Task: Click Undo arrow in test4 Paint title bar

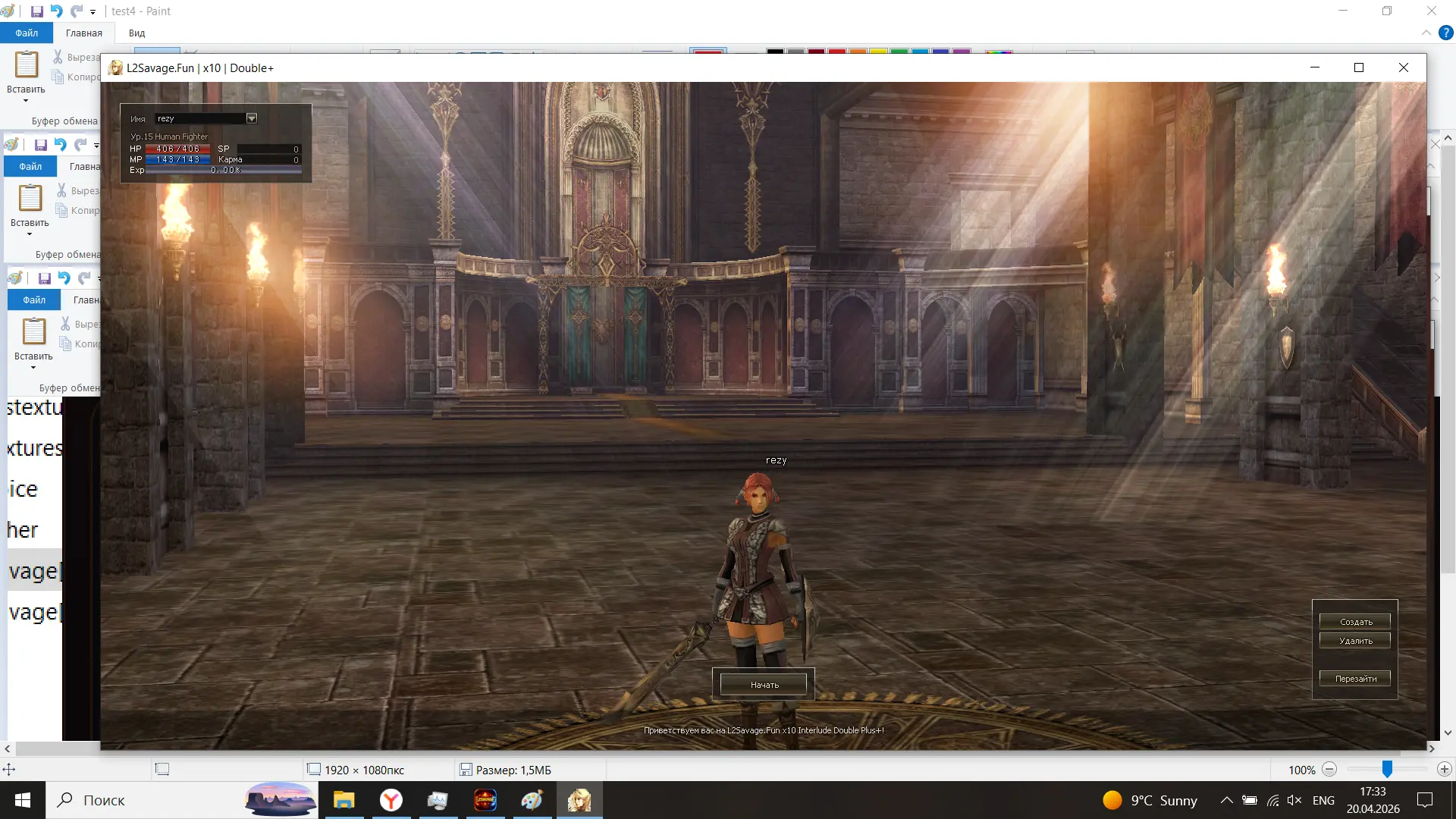Action: pos(56,11)
